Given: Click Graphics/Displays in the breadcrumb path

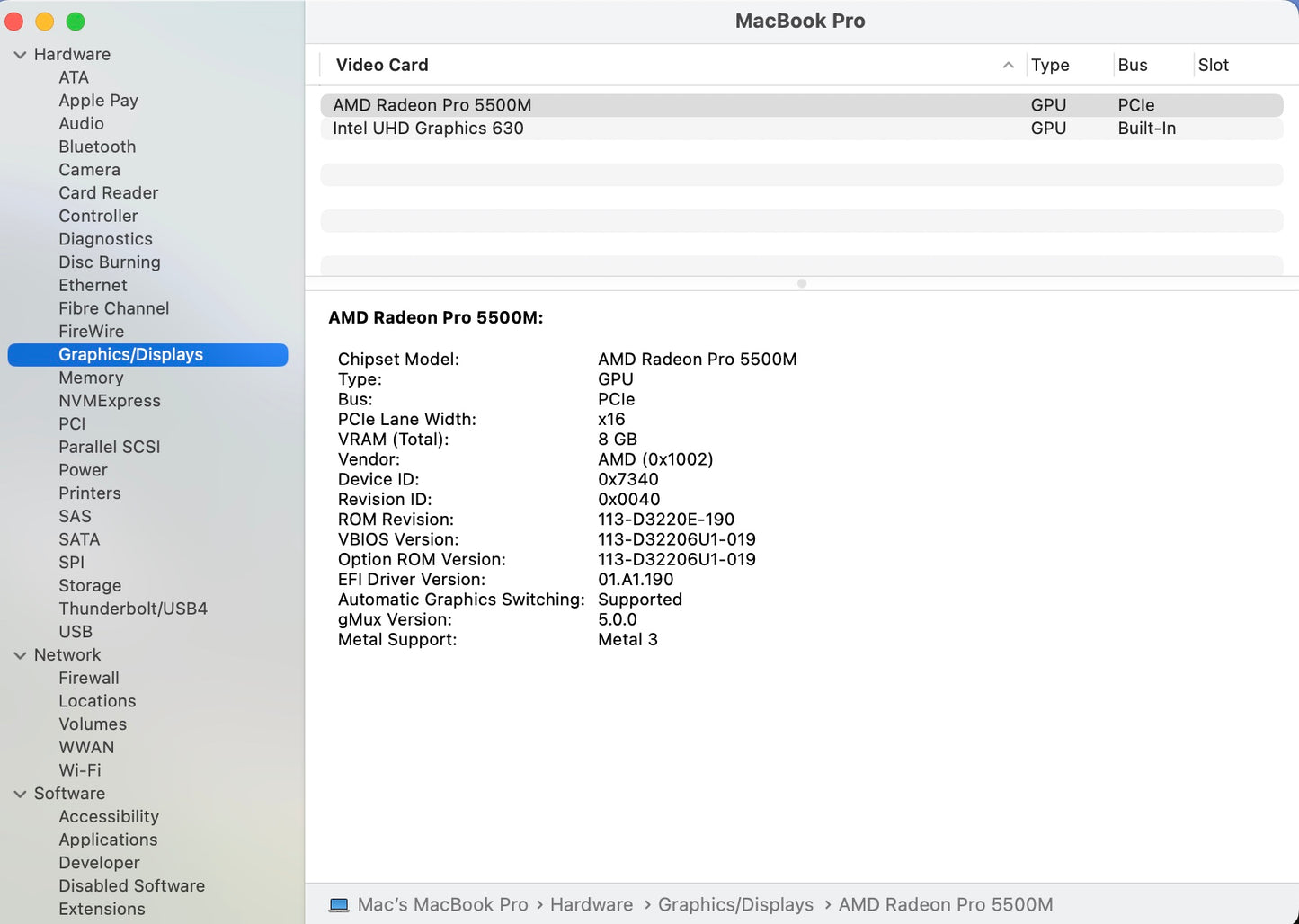Looking at the screenshot, I should tap(735, 904).
